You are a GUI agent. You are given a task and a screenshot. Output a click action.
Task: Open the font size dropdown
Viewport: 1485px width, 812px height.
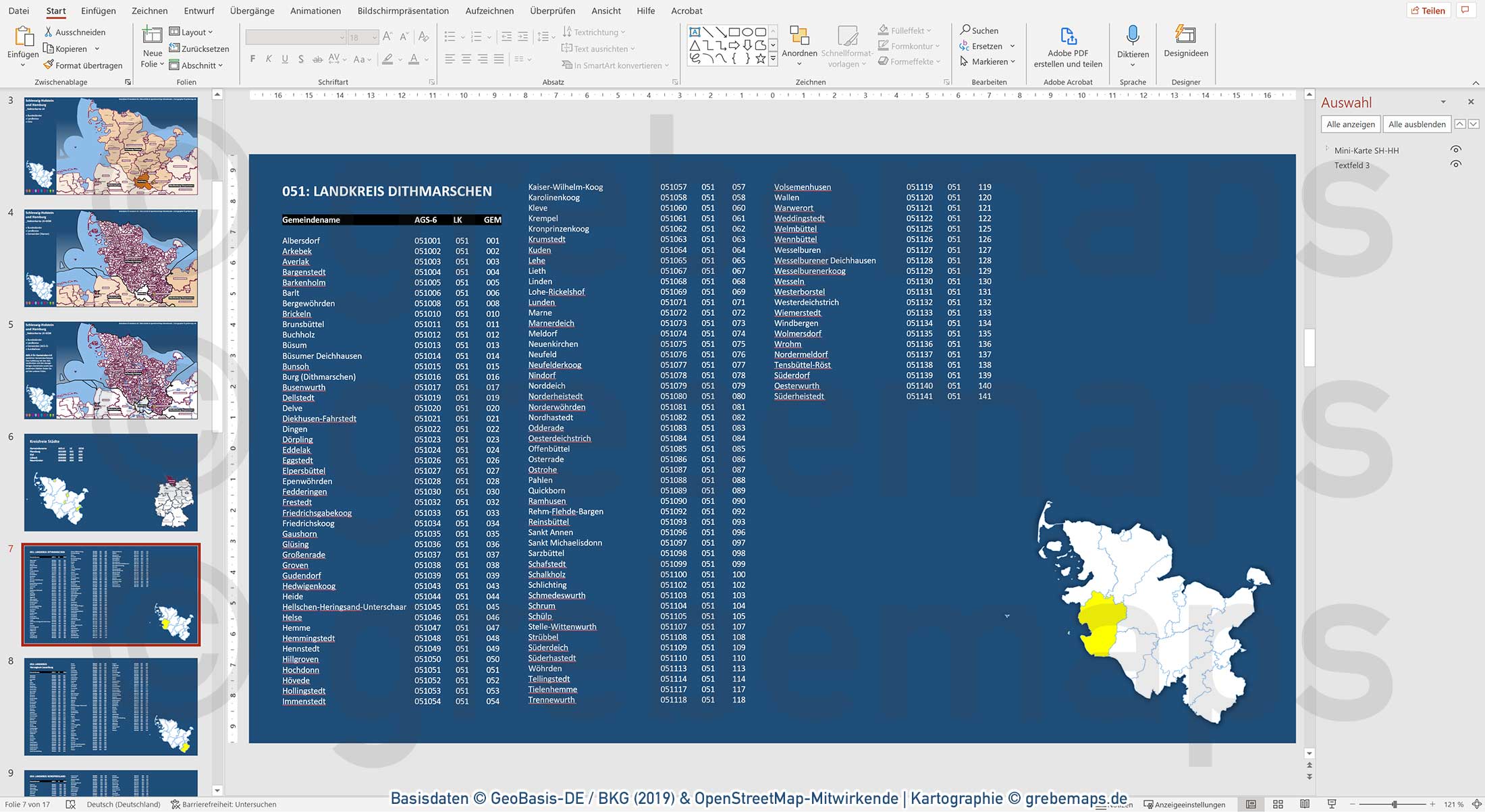pos(373,37)
